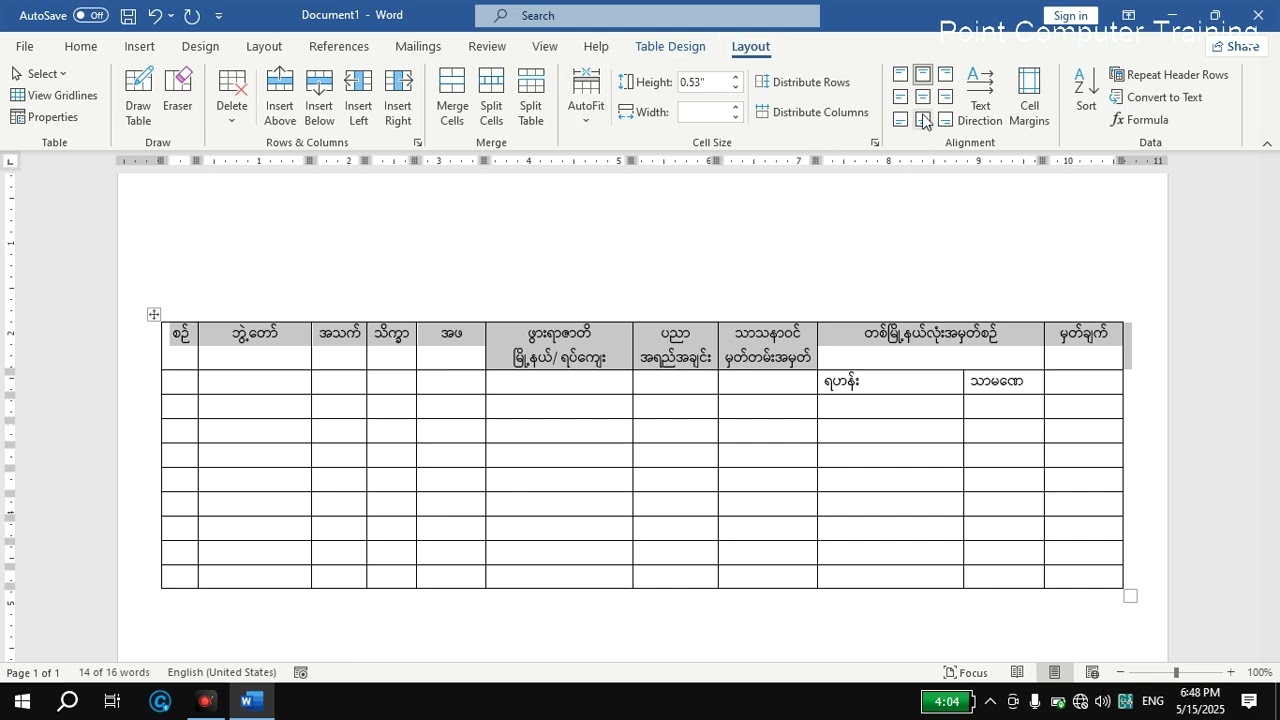Open Rows & Columns dialog launcher

click(x=418, y=143)
